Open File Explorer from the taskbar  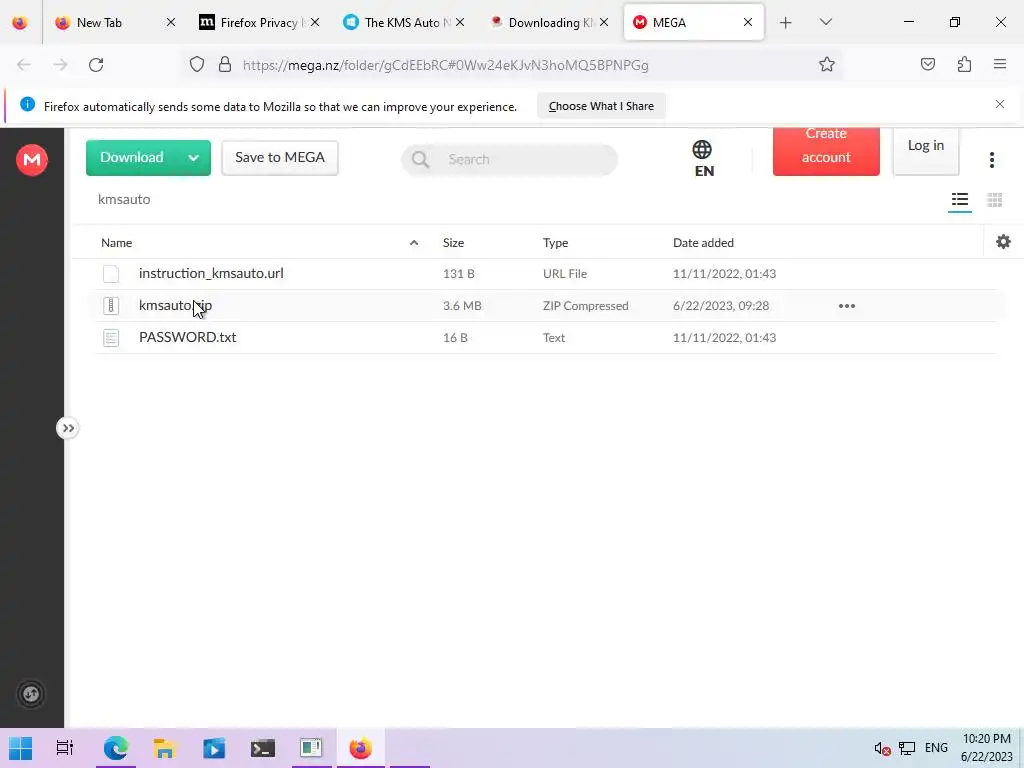(x=165, y=748)
